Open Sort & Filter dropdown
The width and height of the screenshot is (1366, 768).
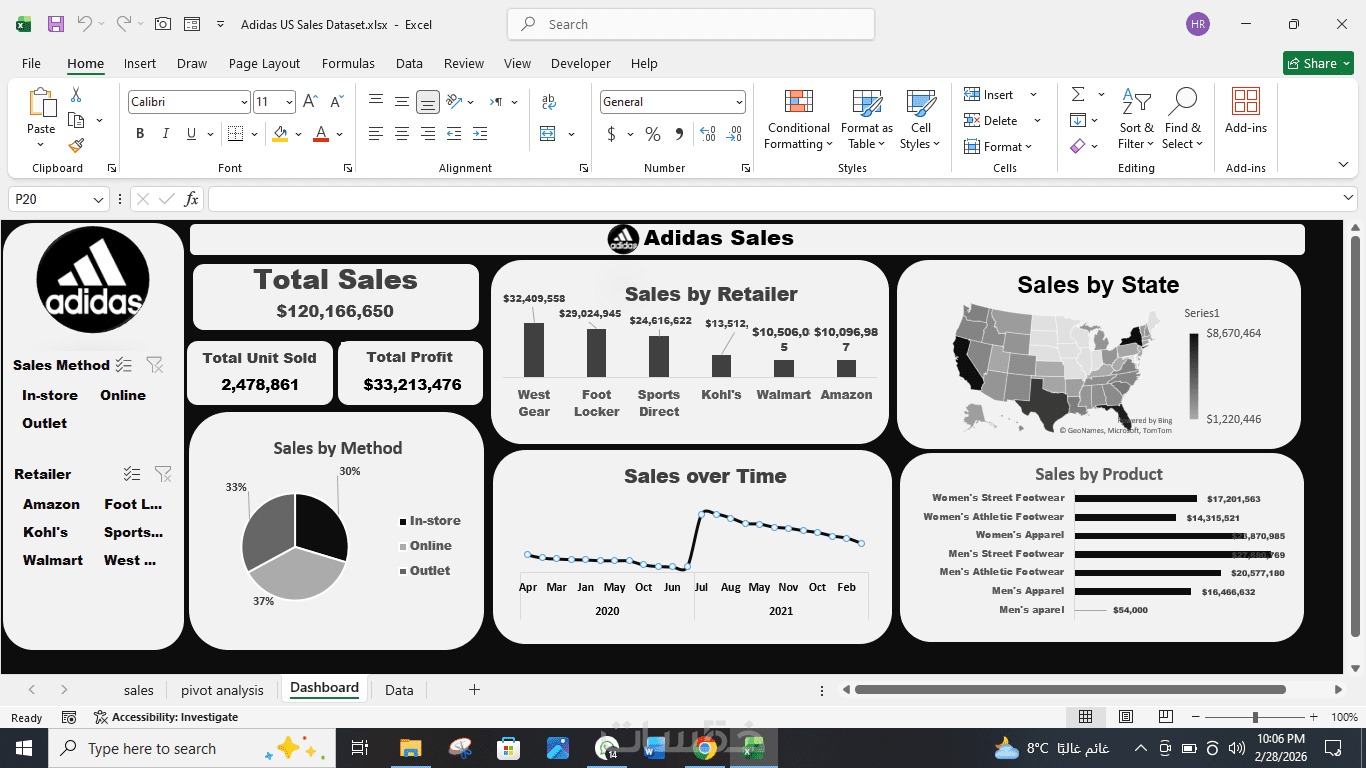(1136, 118)
